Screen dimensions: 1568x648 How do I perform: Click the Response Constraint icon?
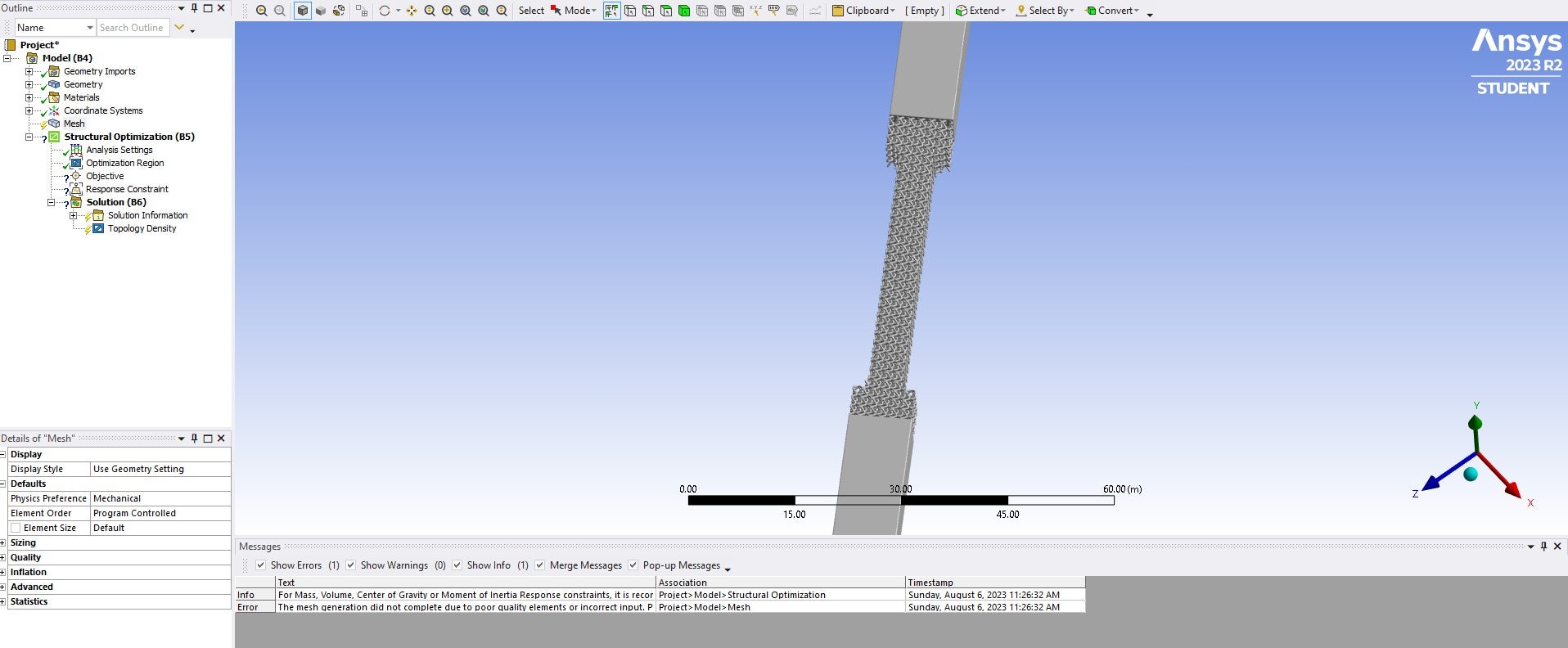76,189
